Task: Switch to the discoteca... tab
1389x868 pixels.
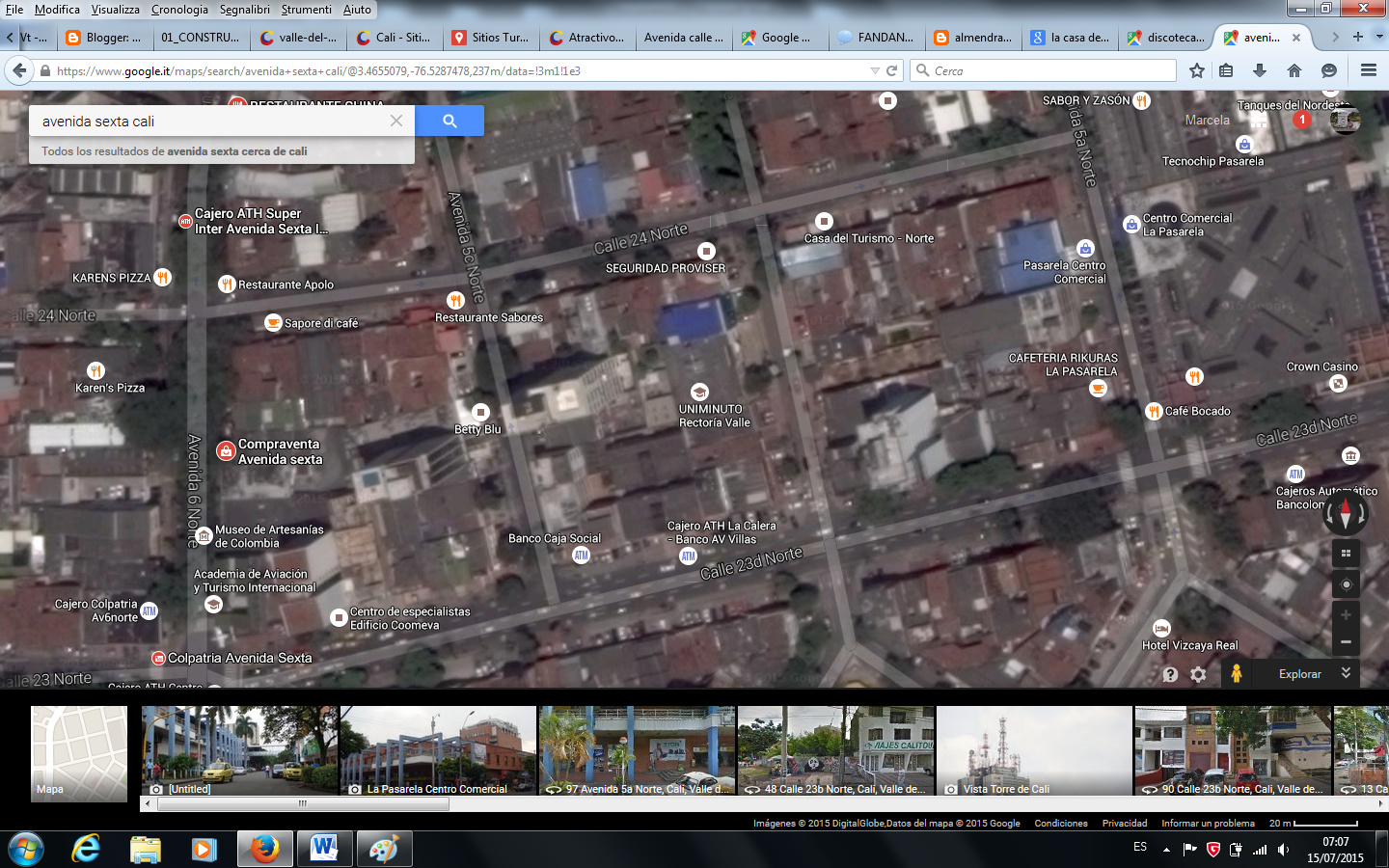Action: coord(1166,38)
